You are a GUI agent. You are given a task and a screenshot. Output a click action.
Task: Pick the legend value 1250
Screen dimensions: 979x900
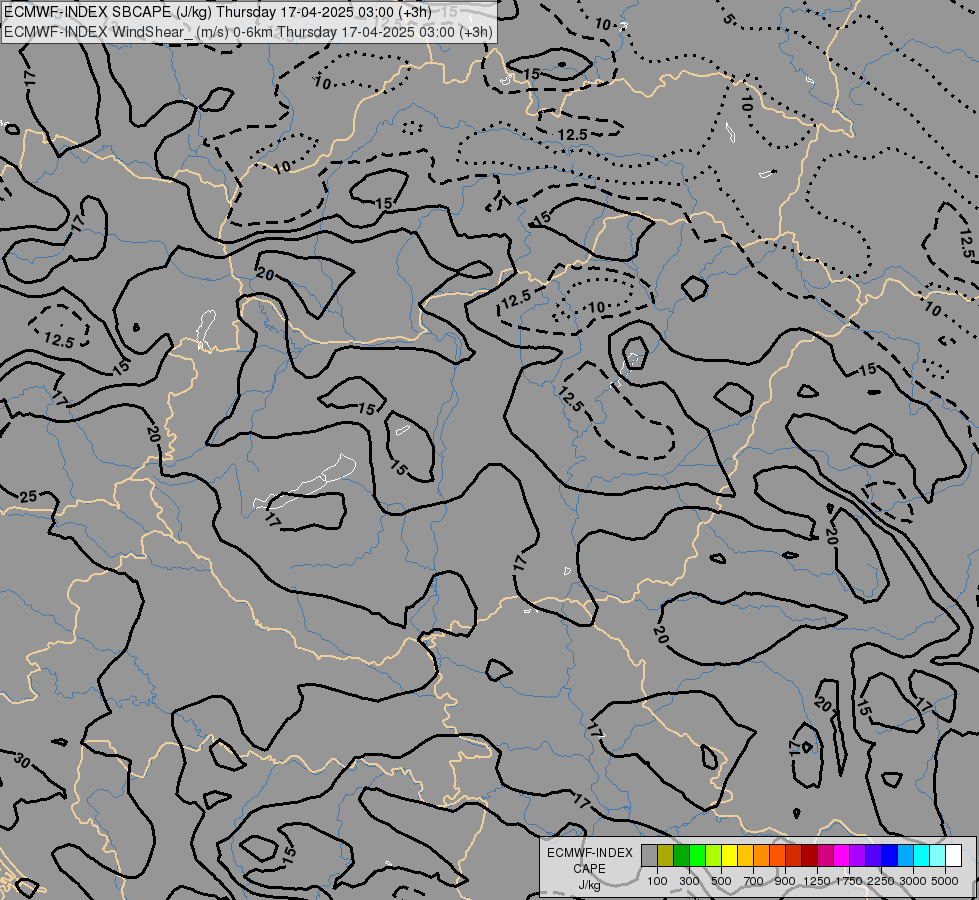[x=817, y=881]
